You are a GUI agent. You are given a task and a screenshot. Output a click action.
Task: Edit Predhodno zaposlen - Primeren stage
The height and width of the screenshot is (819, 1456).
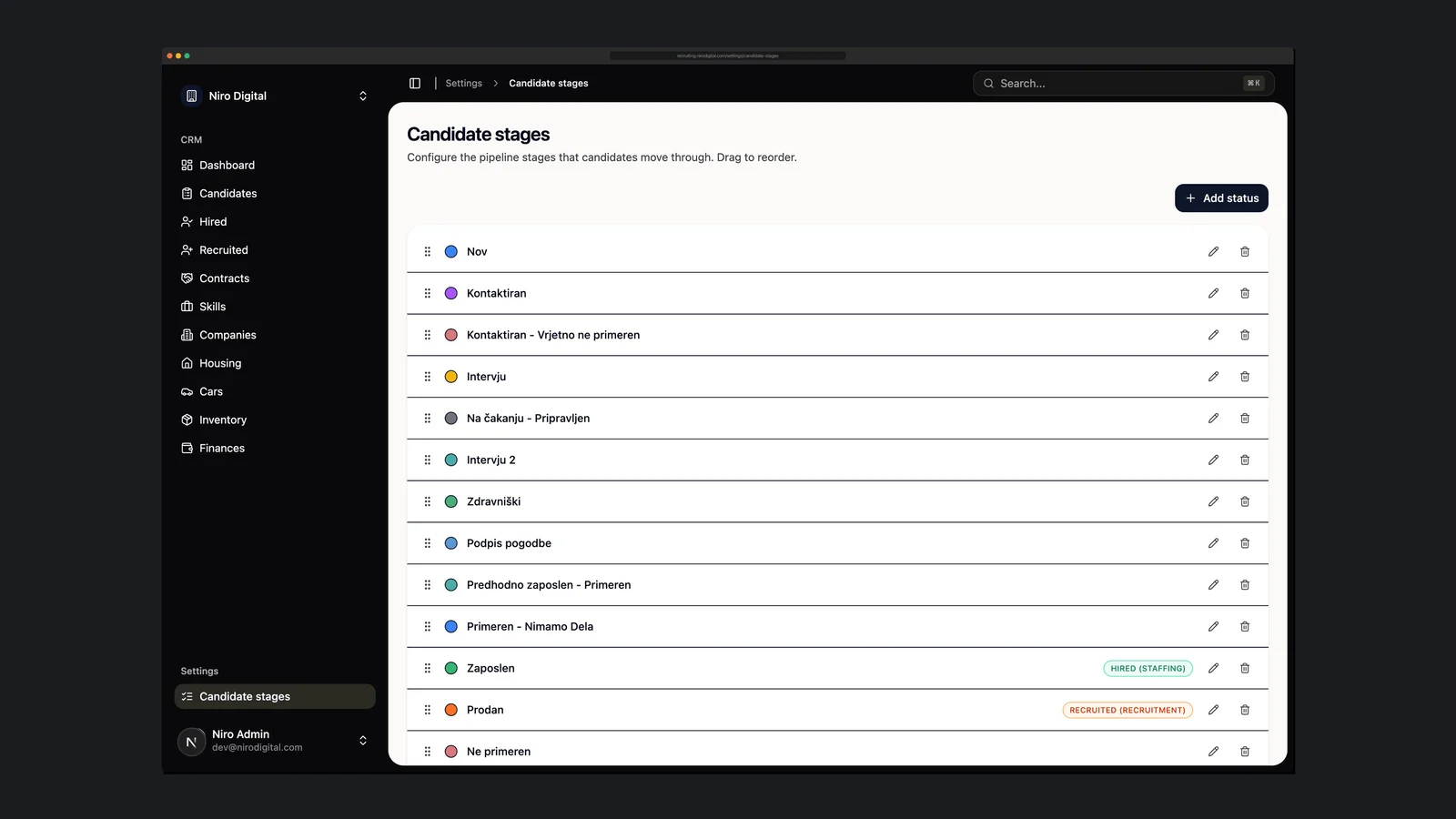tap(1213, 585)
